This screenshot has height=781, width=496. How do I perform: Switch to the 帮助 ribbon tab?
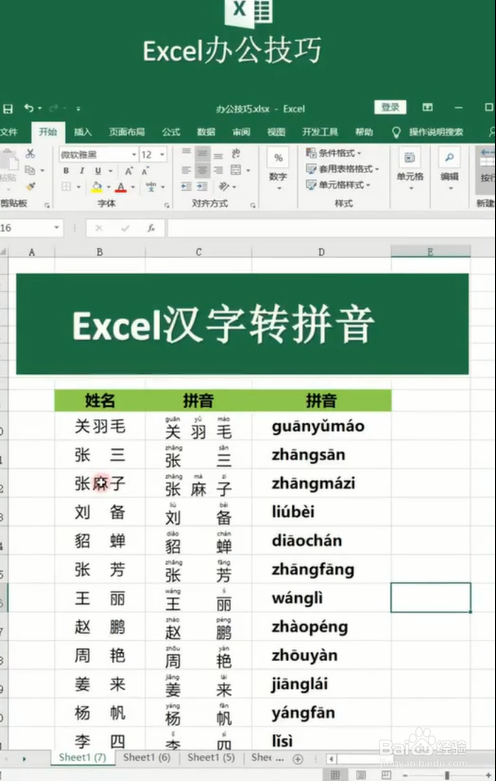(x=364, y=132)
